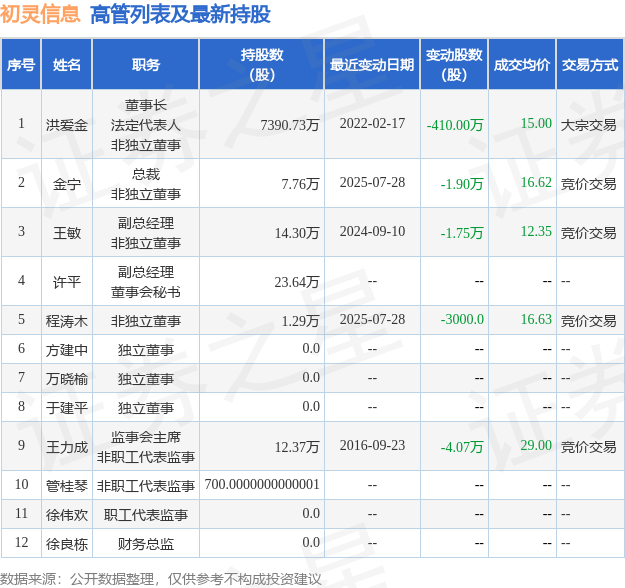Click the holding value 1.29万

[x=301, y=321]
